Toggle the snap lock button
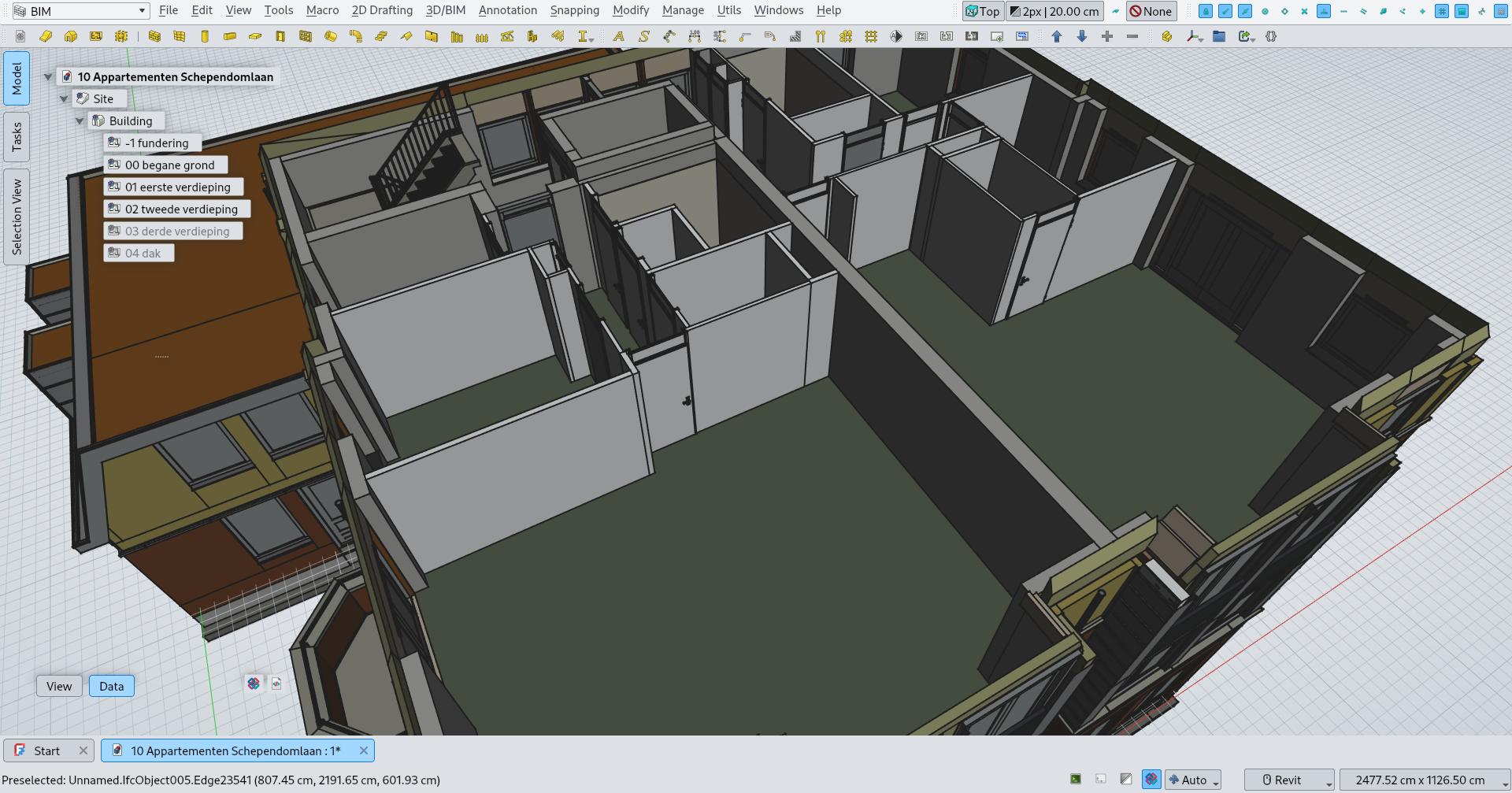This screenshot has width=1512, height=793. coord(1206,11)
